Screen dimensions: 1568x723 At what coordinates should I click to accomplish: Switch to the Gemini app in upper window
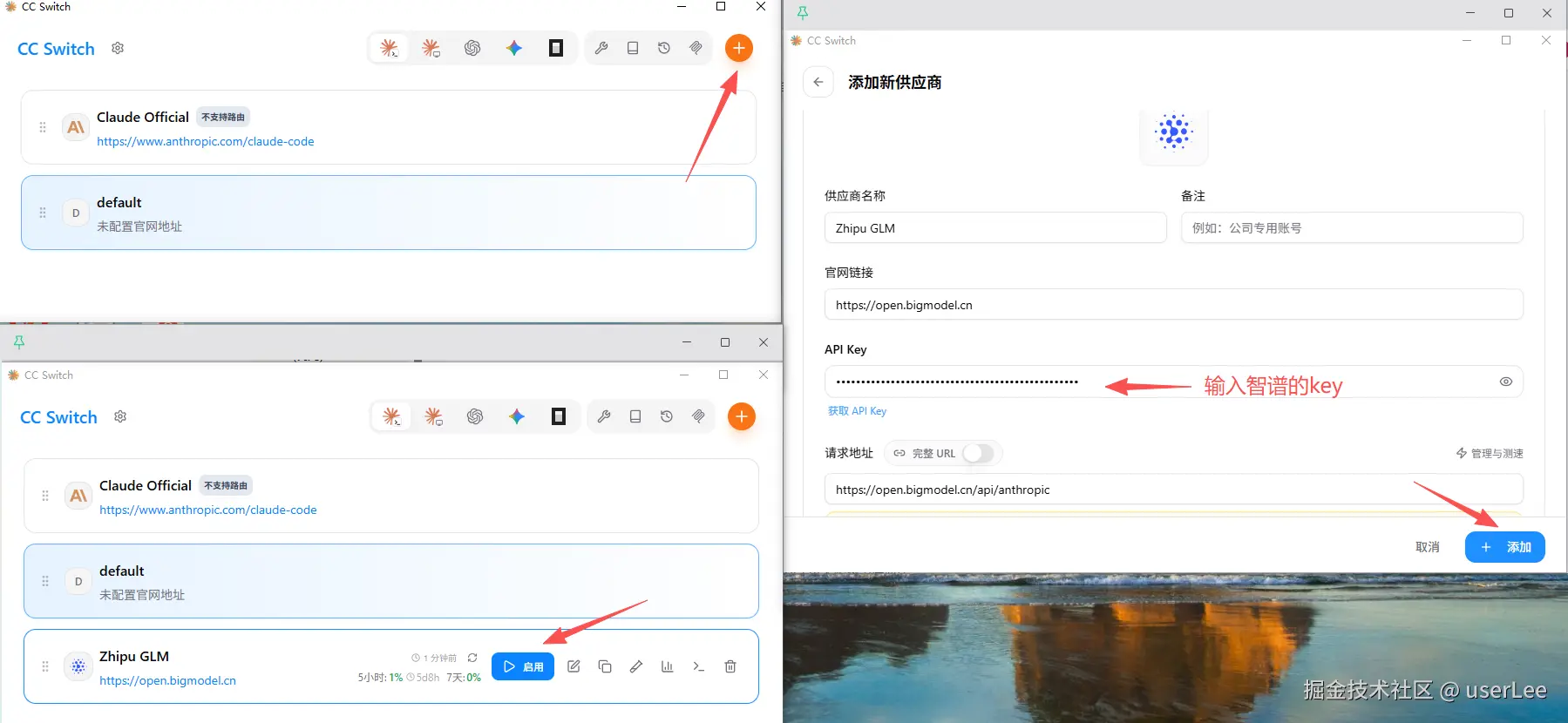514,48
